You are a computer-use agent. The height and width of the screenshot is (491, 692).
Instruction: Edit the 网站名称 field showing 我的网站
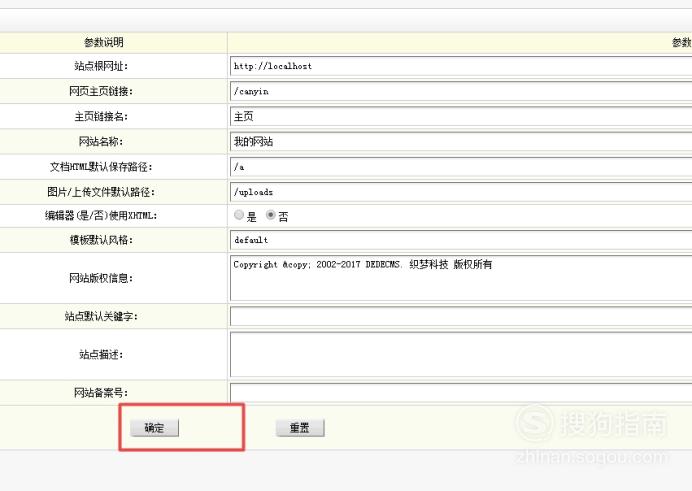[461, 142]
